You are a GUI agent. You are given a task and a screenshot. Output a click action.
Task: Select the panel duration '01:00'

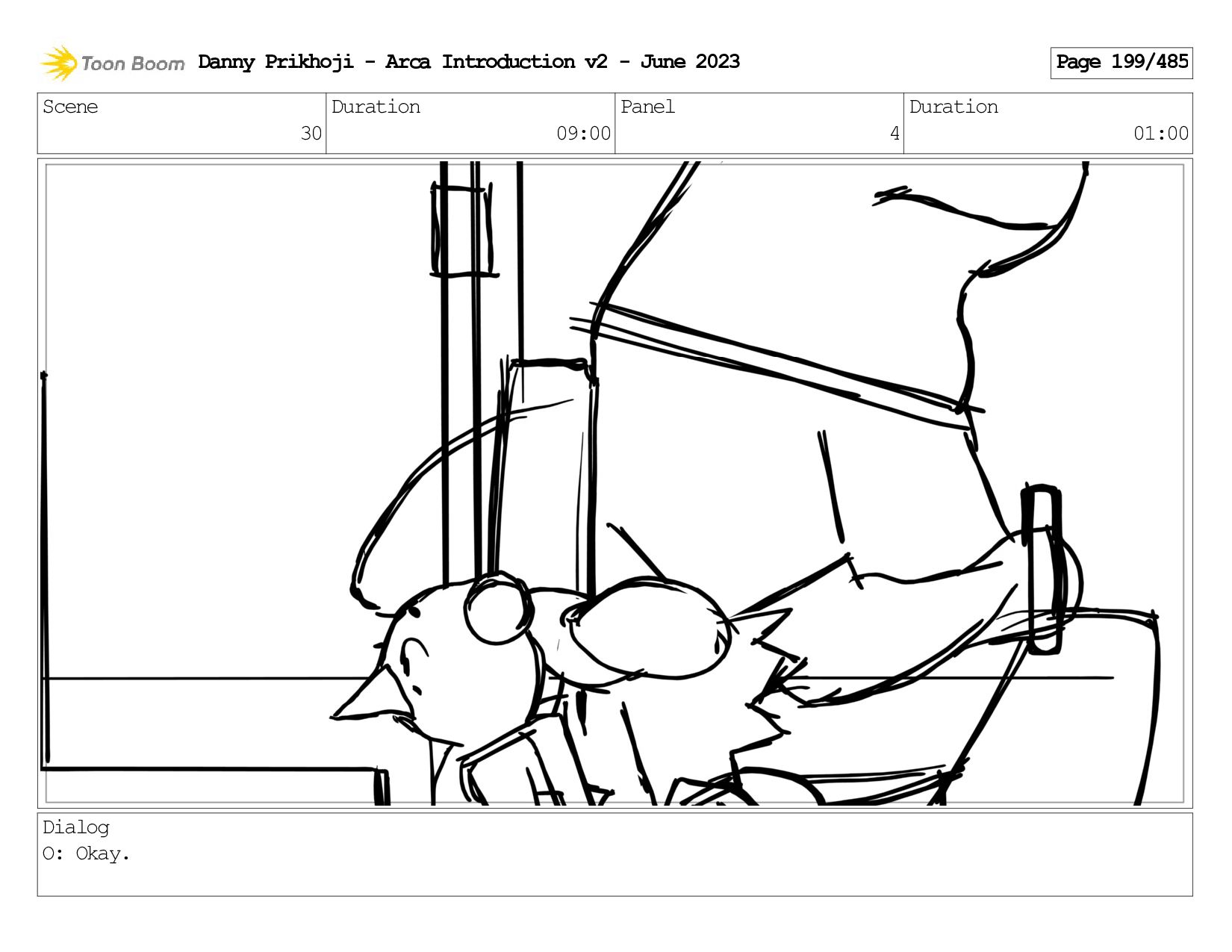(1161, 134)
